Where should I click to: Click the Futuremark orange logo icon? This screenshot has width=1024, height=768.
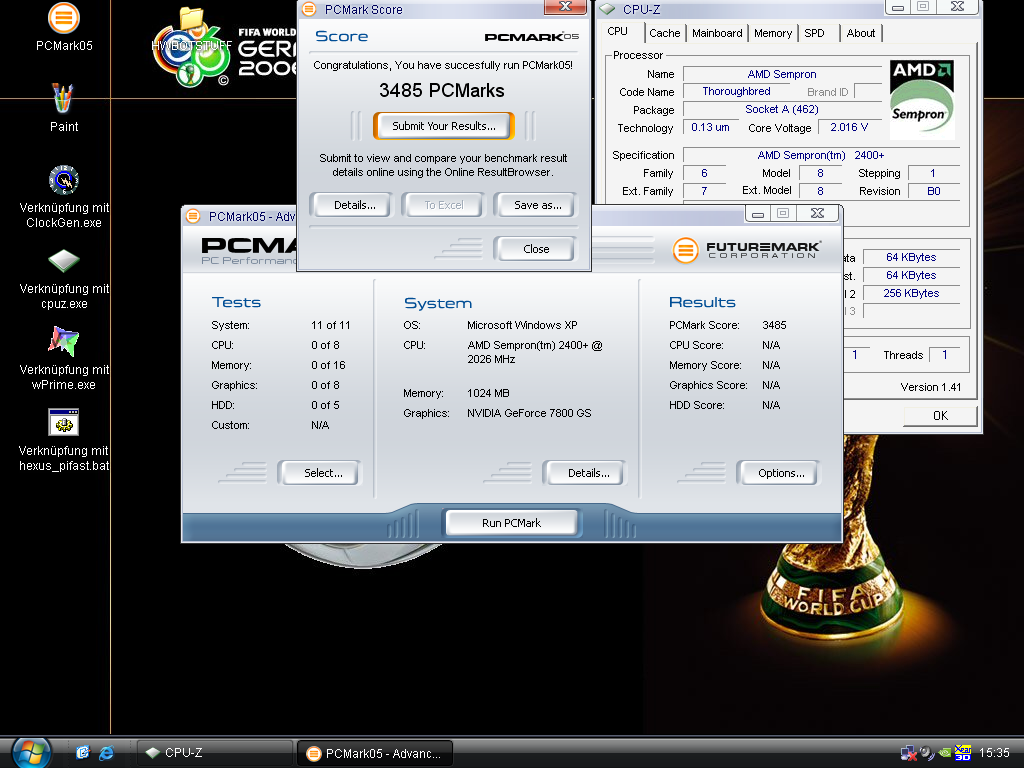[686, 249]
